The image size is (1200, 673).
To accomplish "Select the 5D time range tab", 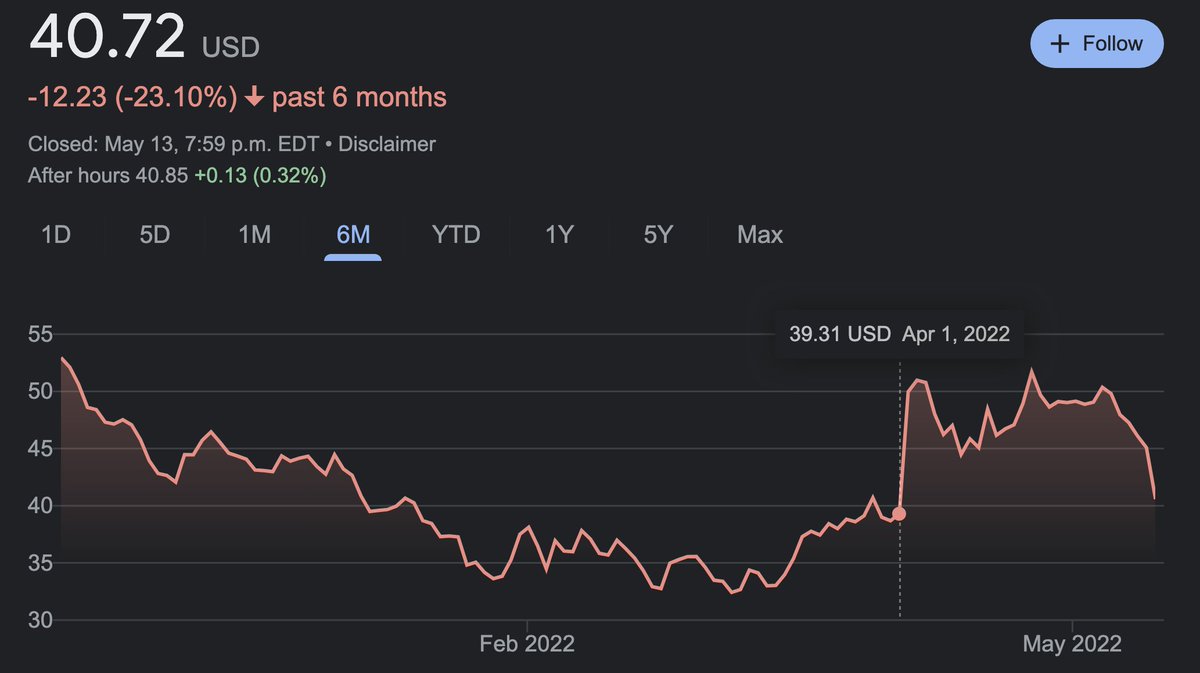I will coord(155,235).
